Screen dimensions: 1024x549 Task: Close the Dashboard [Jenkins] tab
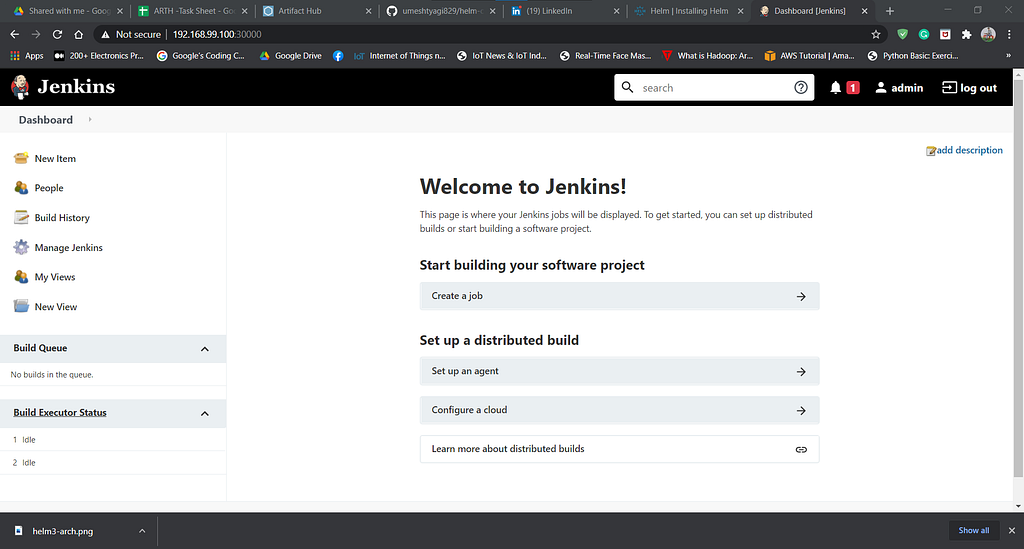(865, 11)
